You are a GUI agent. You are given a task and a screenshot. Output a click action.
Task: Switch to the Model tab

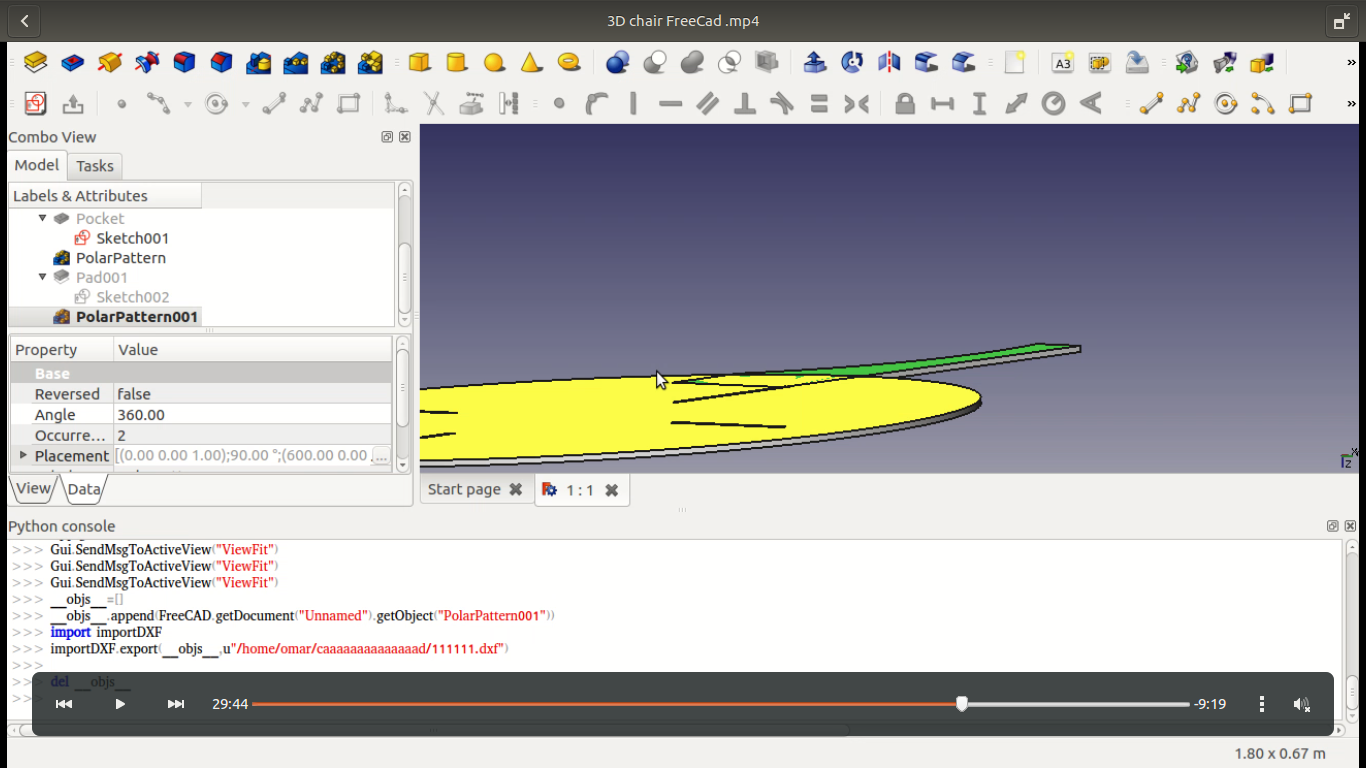37,165
